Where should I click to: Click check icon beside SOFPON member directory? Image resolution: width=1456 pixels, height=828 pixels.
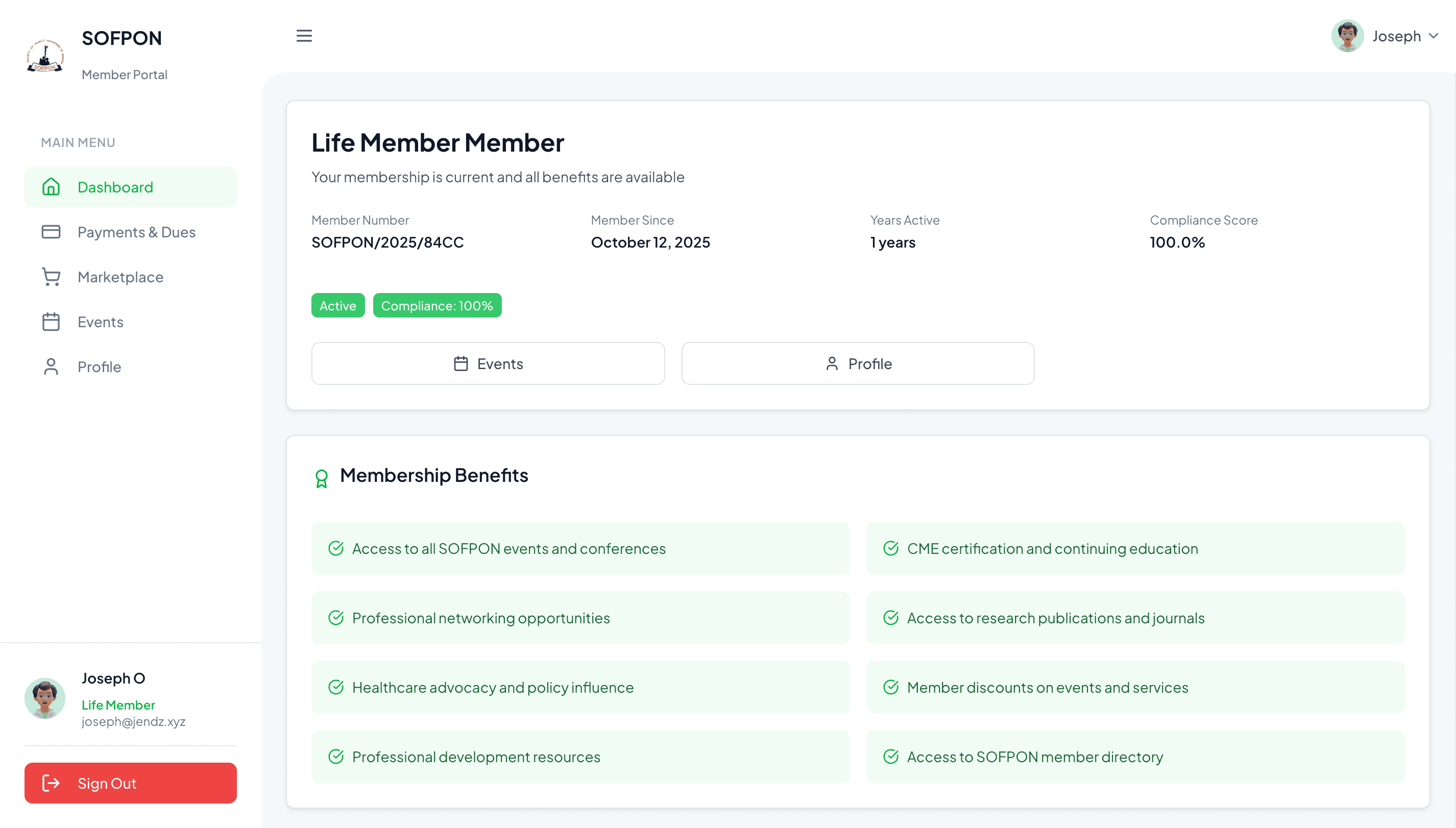[x=891, y=757]
